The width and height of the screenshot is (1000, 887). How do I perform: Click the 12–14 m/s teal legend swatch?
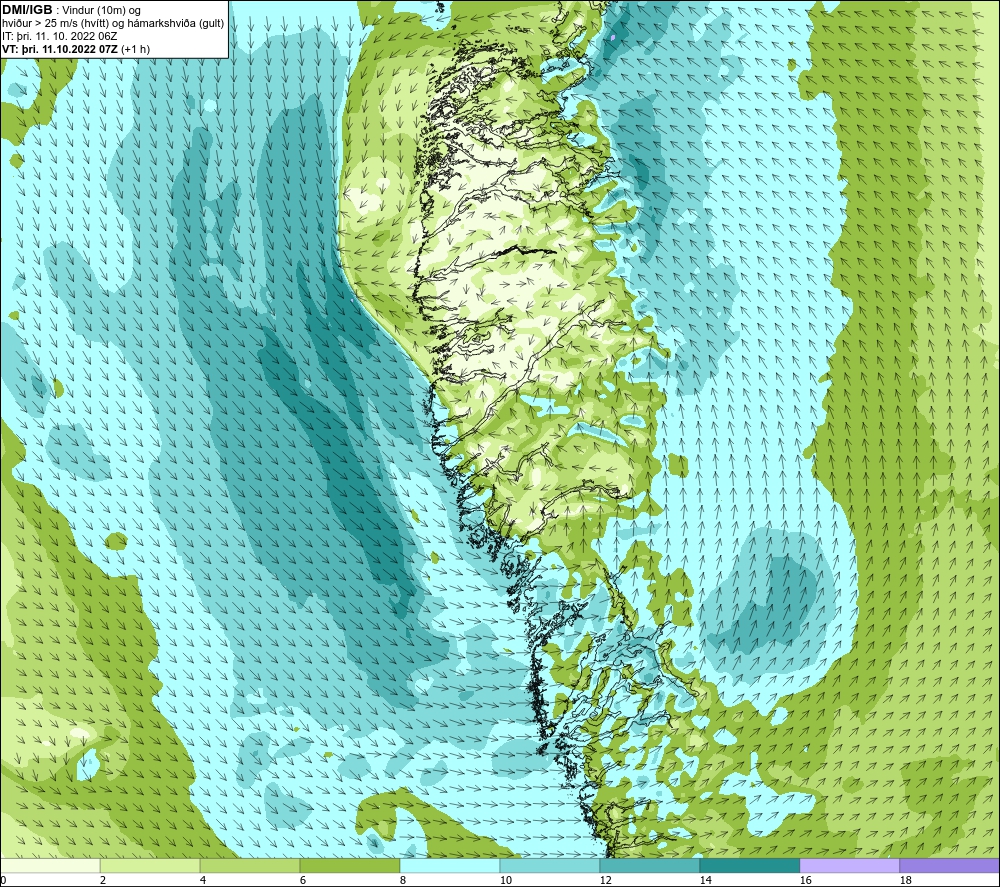pos(649,866)
